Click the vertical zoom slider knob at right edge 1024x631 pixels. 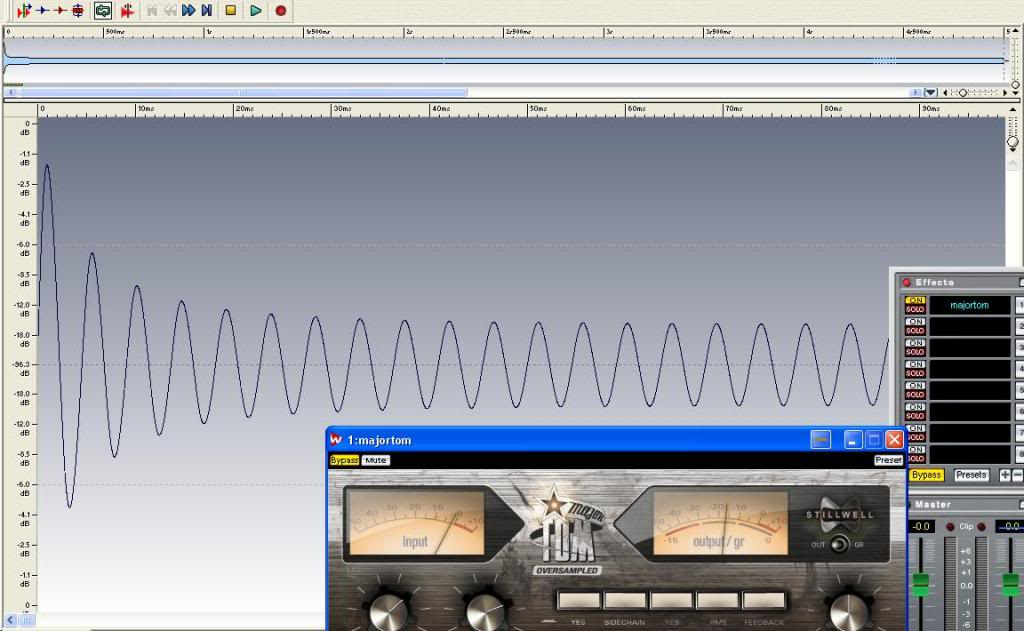coord(1013,142)
